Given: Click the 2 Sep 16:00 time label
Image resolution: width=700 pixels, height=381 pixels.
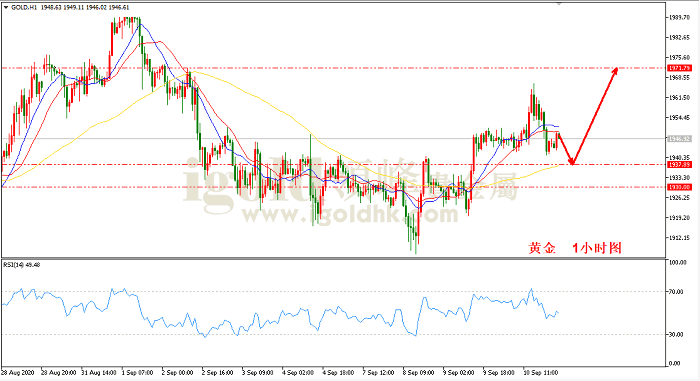Looking at the screenshot, I should (x=218, y=373).
